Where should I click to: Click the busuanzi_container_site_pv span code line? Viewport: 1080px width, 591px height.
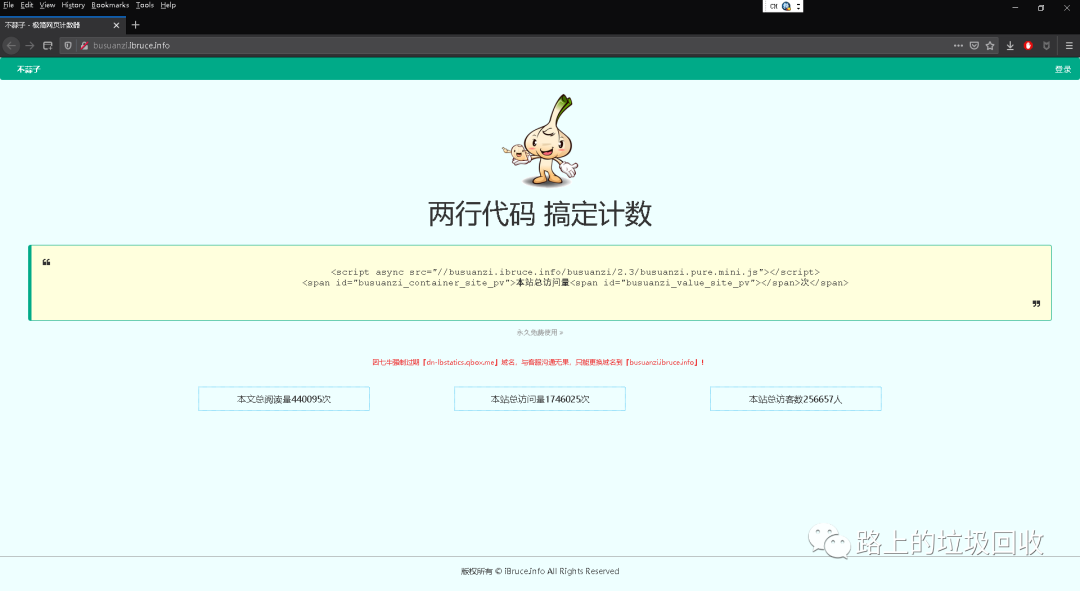click(x=575, y=282)
